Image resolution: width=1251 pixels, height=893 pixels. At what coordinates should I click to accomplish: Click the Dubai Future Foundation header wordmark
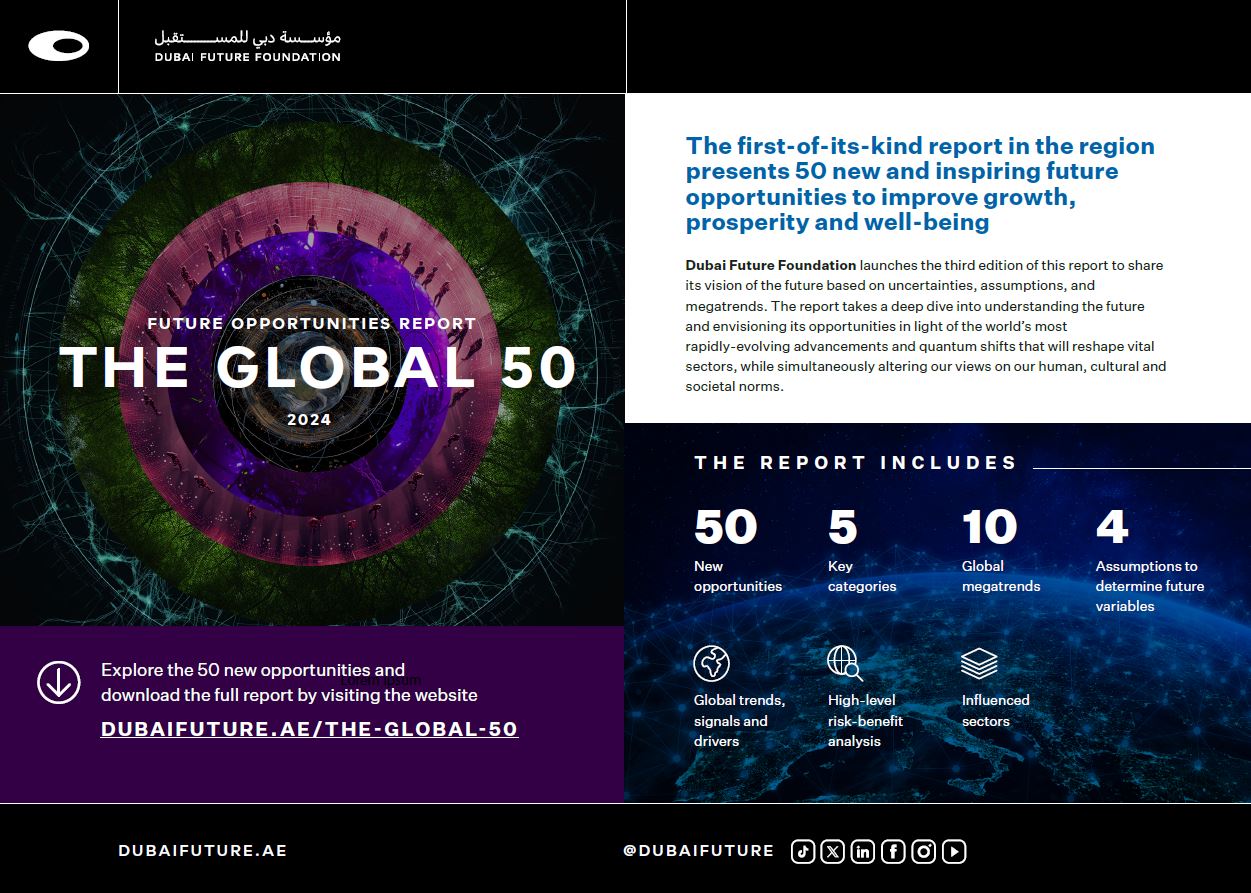[247, 46]
